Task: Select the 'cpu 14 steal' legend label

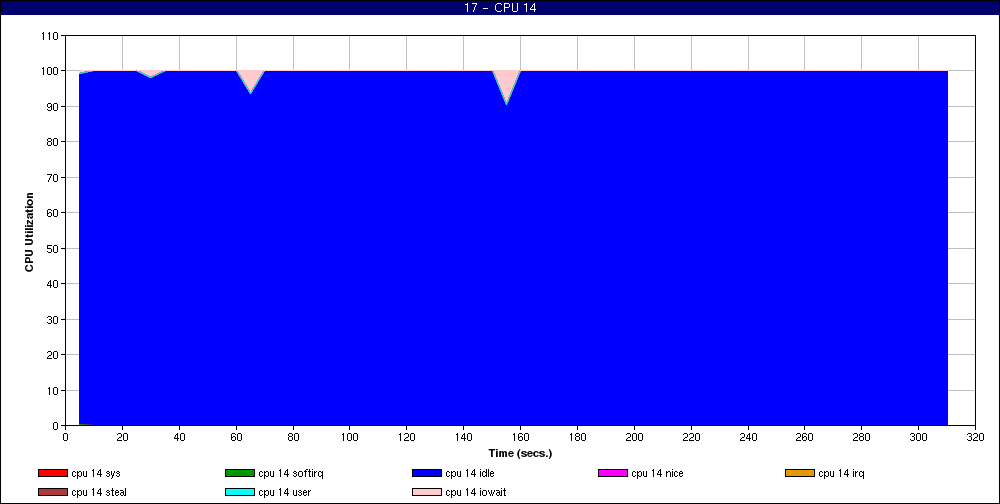Action: [99, 492]
